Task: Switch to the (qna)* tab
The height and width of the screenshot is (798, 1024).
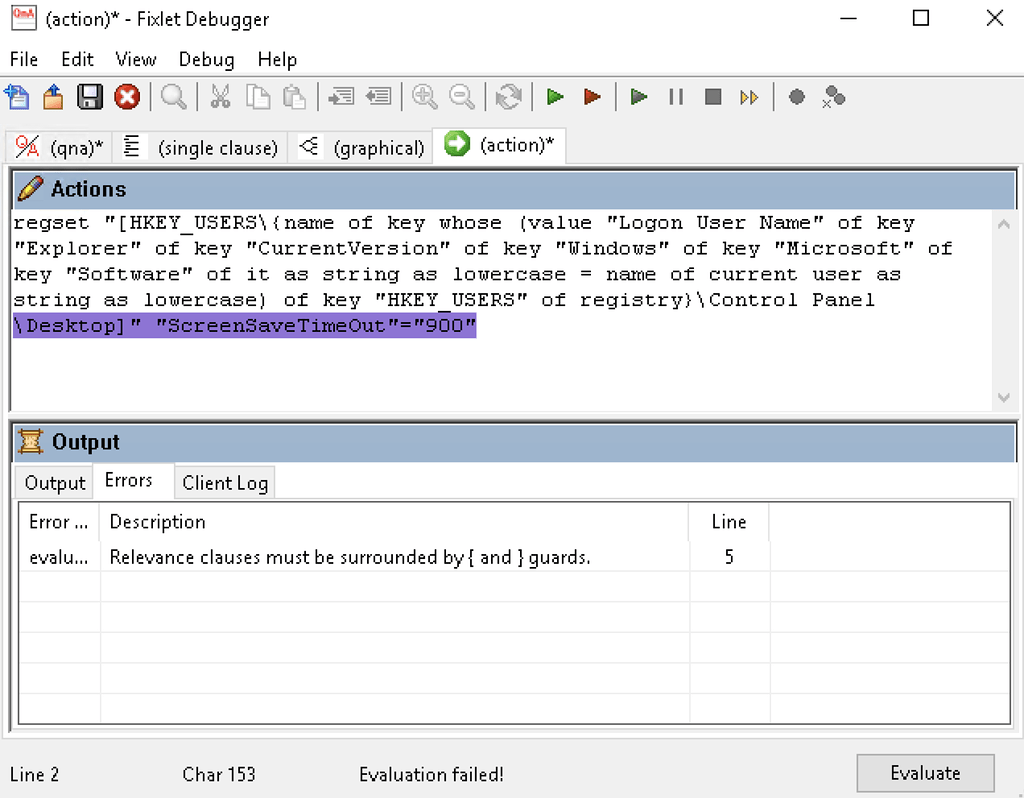Action: coord(58,146)
